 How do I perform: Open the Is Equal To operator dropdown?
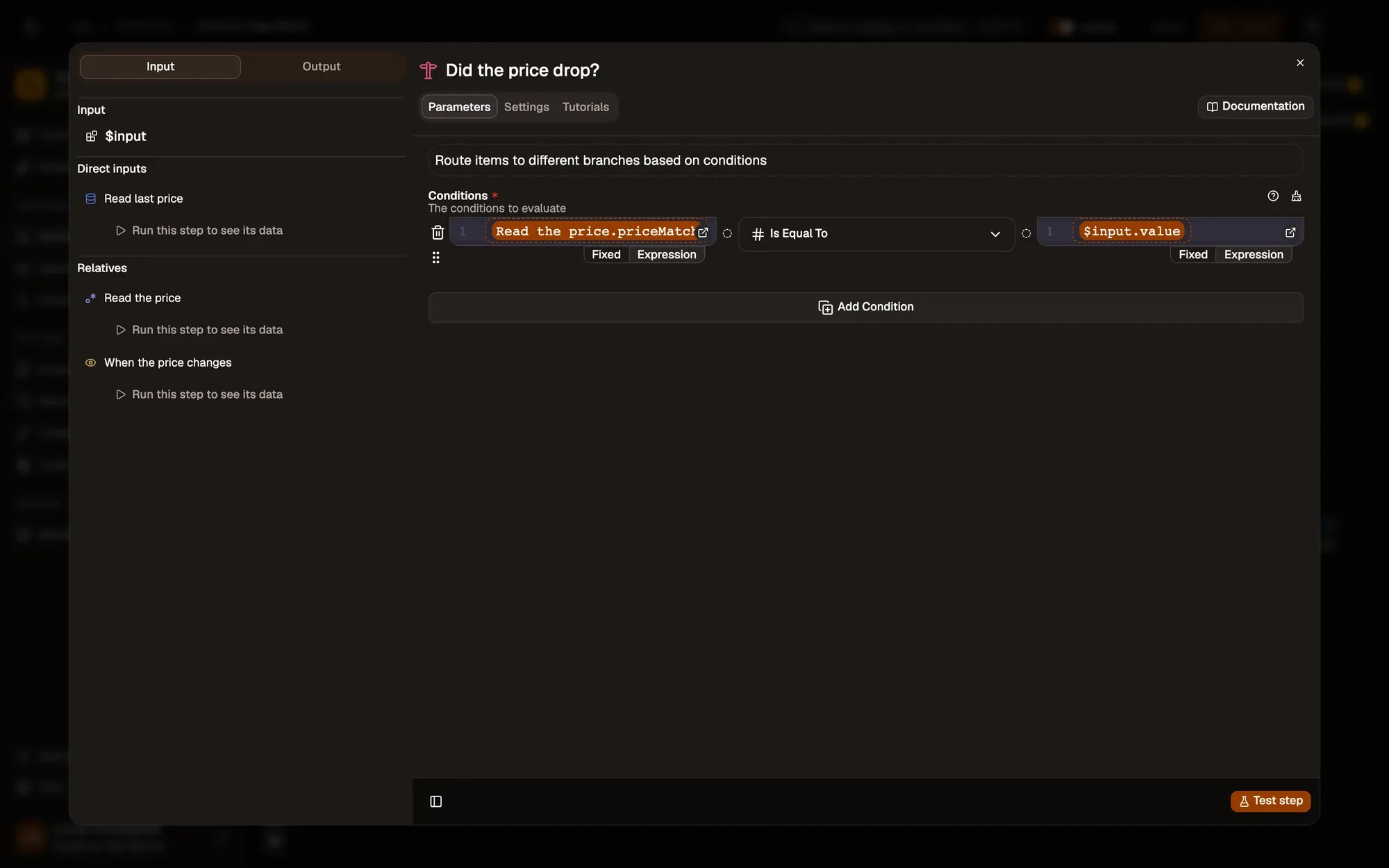click(x=876, y=234)
